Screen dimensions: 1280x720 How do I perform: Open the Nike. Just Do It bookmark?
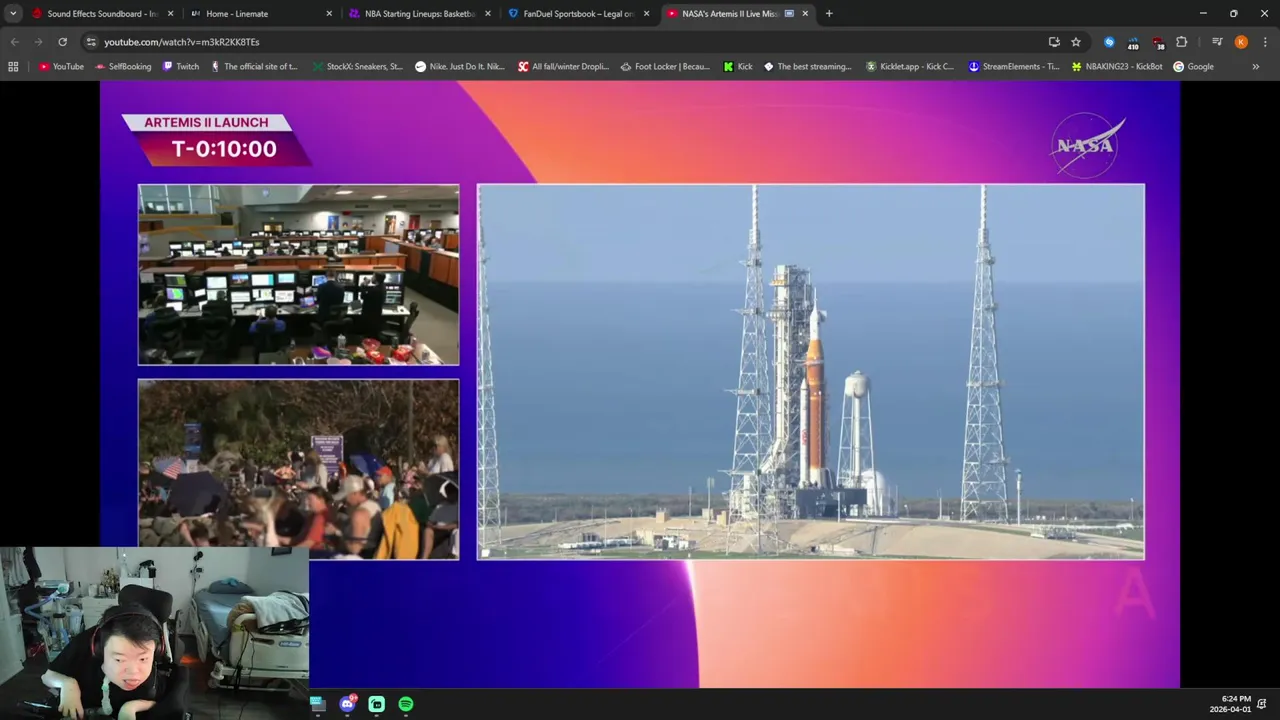point(460,67)
